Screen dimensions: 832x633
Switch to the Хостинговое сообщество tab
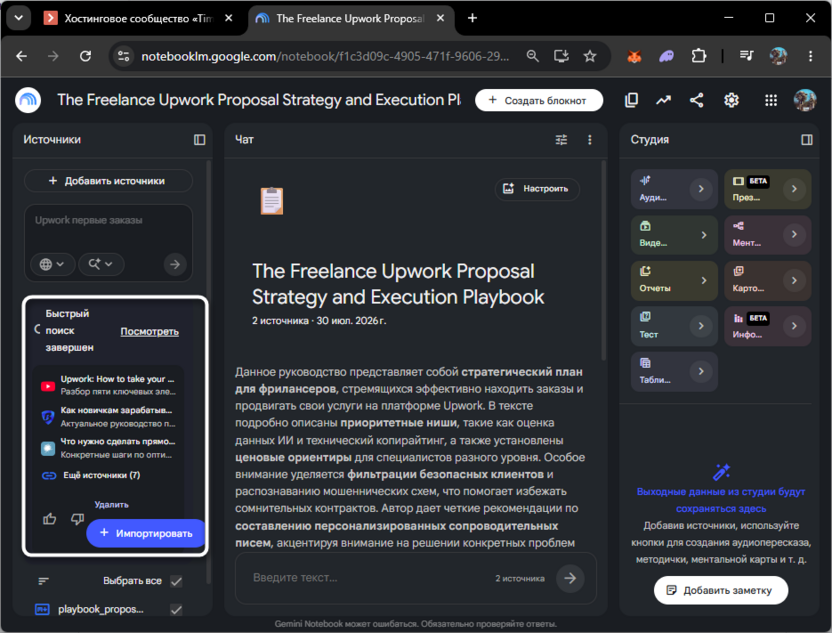(138, 19)
